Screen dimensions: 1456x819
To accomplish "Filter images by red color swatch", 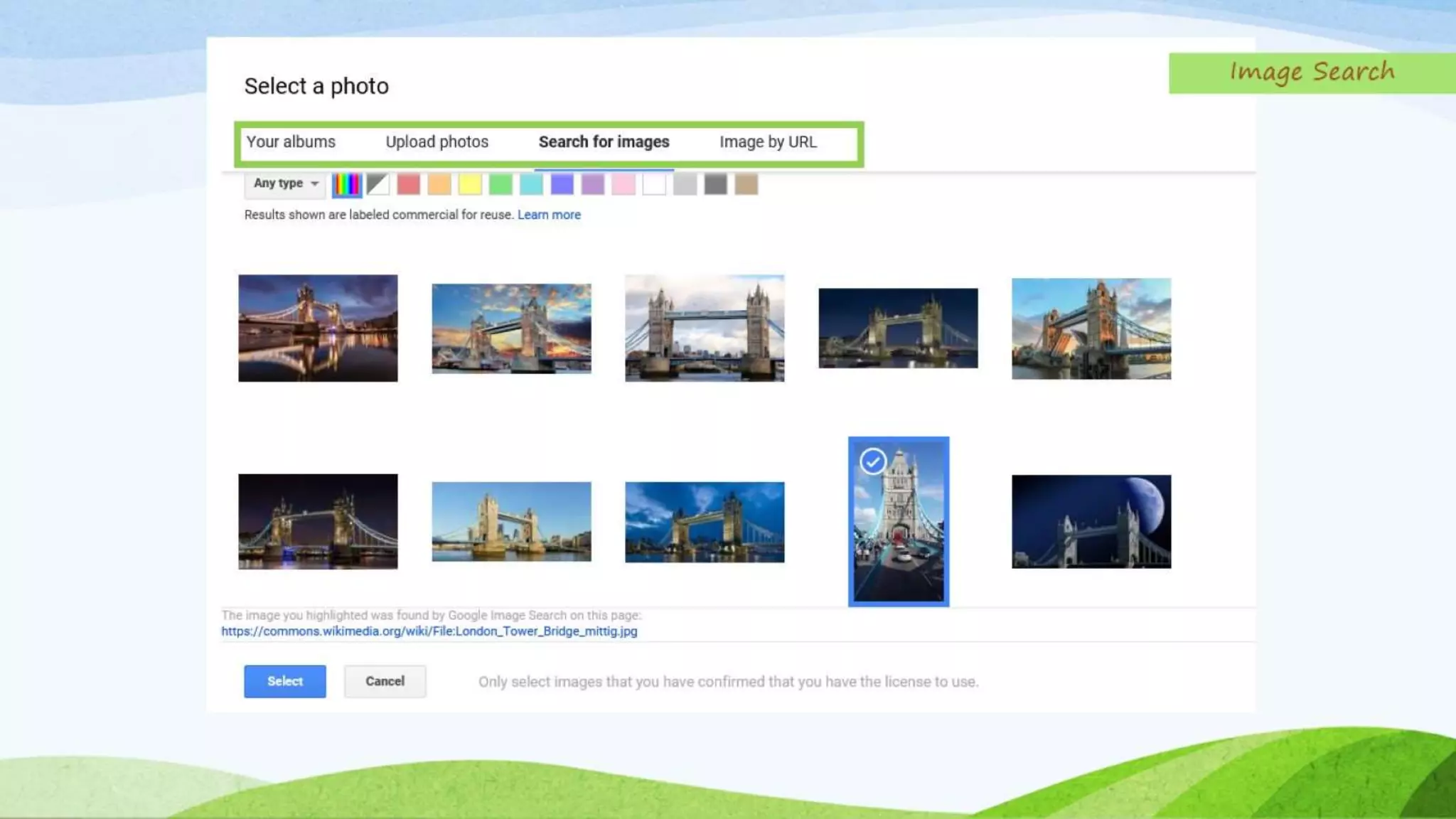I will click(x=409, y=185).
